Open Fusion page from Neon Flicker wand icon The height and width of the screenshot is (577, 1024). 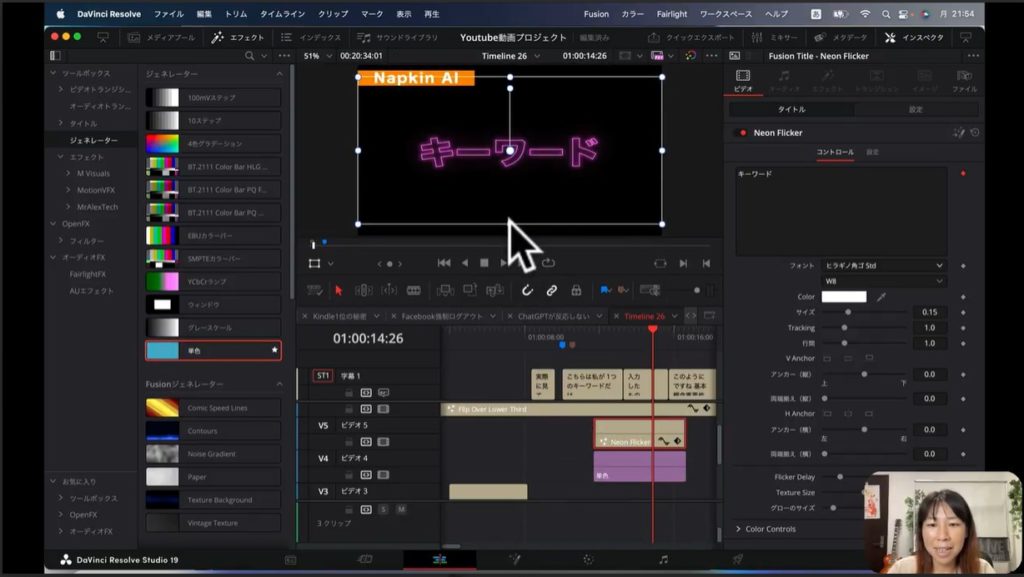click(x=959, y=132)
